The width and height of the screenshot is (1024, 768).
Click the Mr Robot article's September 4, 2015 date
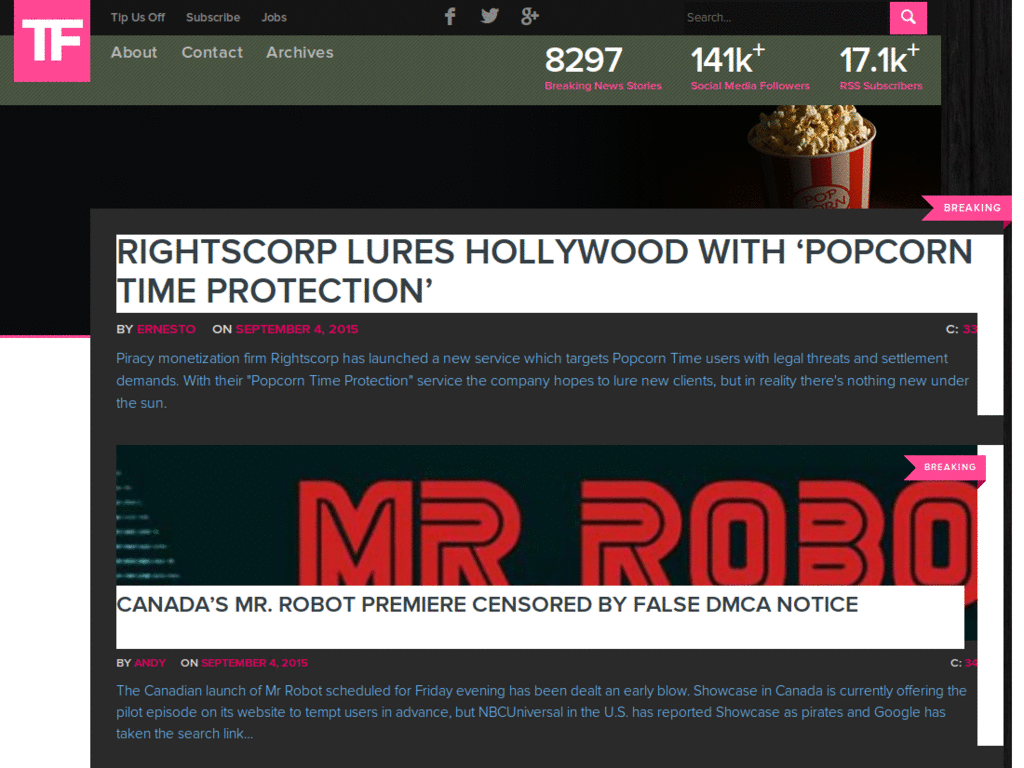pos(255,663)
